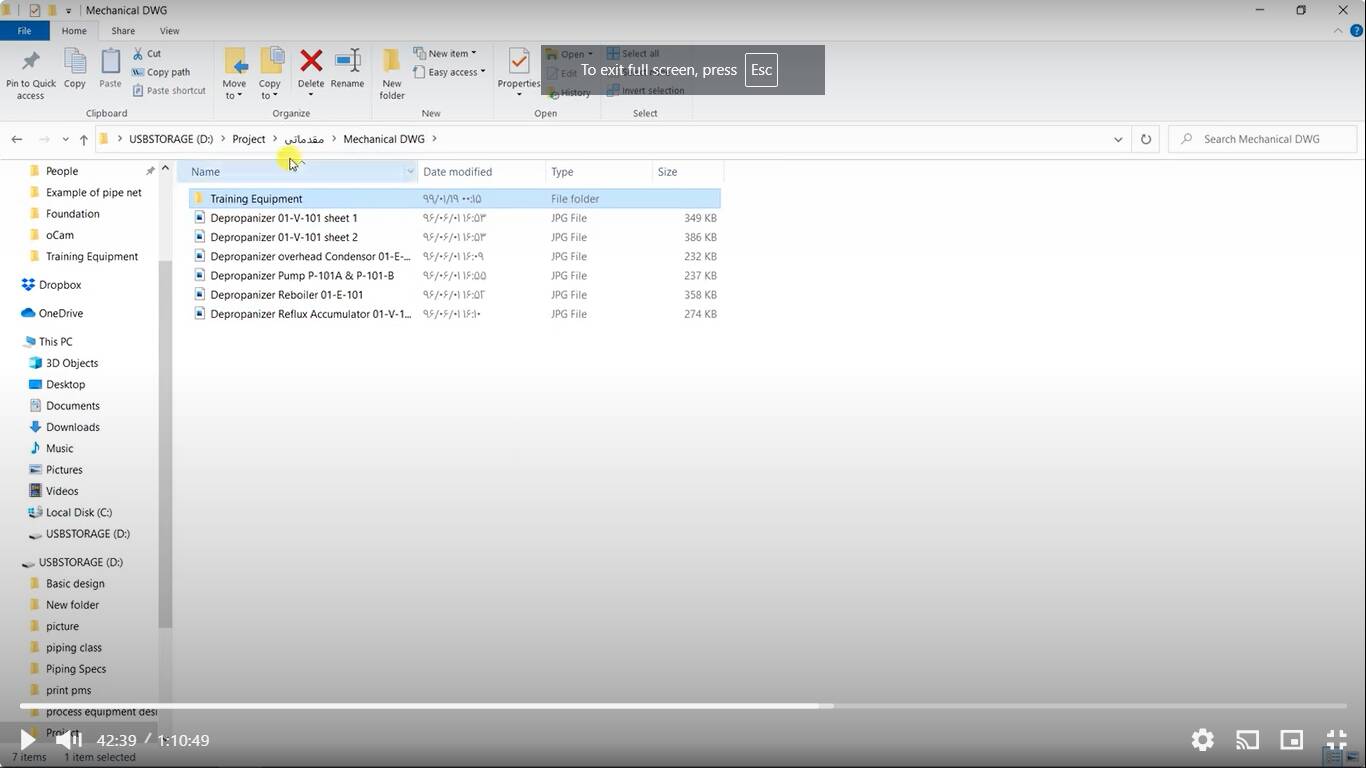The height and width of the screenshot is (768, 1366).
Task: Open video player settings gear
Action: (1202, 740)
